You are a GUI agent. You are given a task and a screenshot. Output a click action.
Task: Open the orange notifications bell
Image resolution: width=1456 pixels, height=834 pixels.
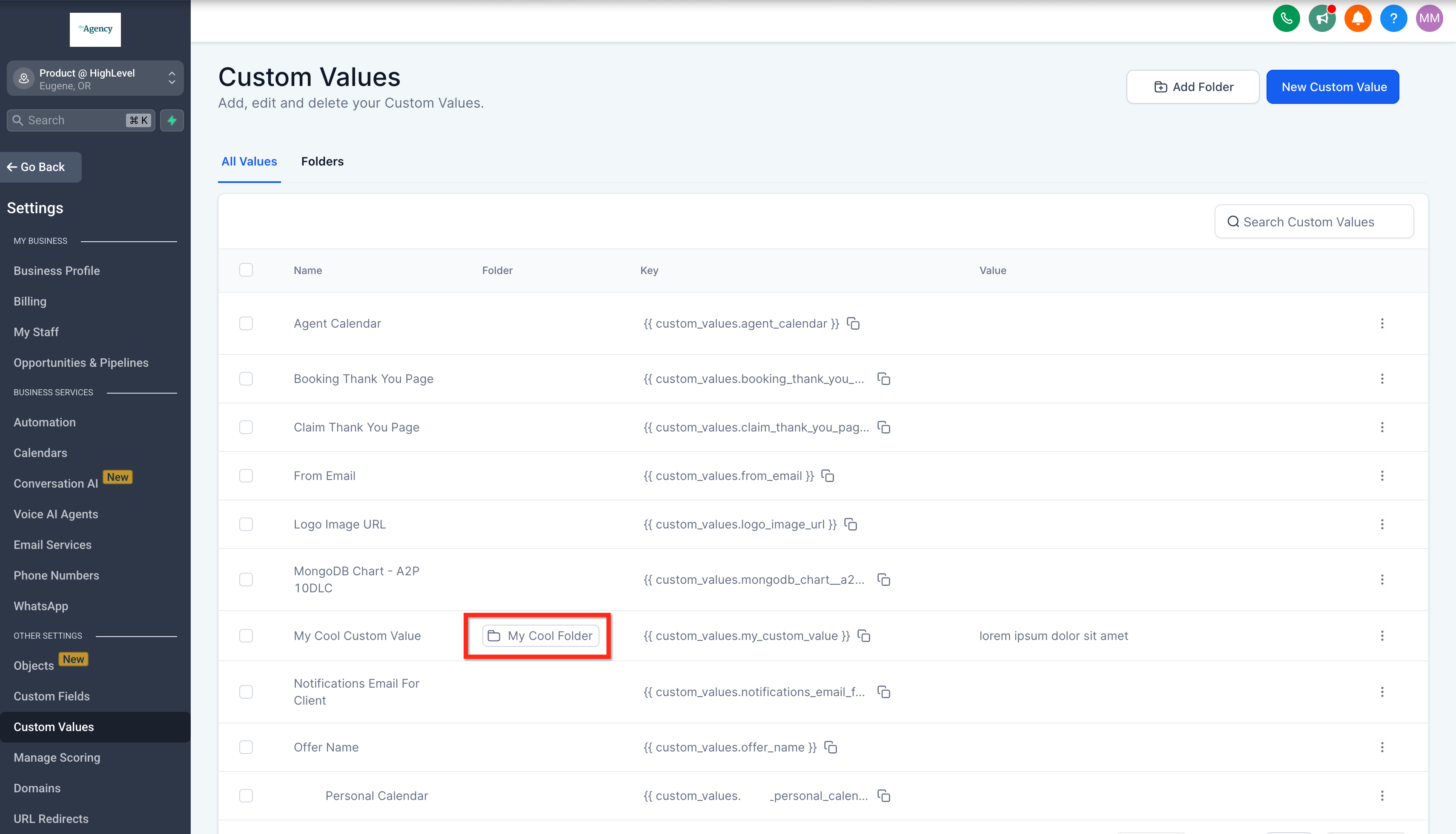(x=1358, y=18)
